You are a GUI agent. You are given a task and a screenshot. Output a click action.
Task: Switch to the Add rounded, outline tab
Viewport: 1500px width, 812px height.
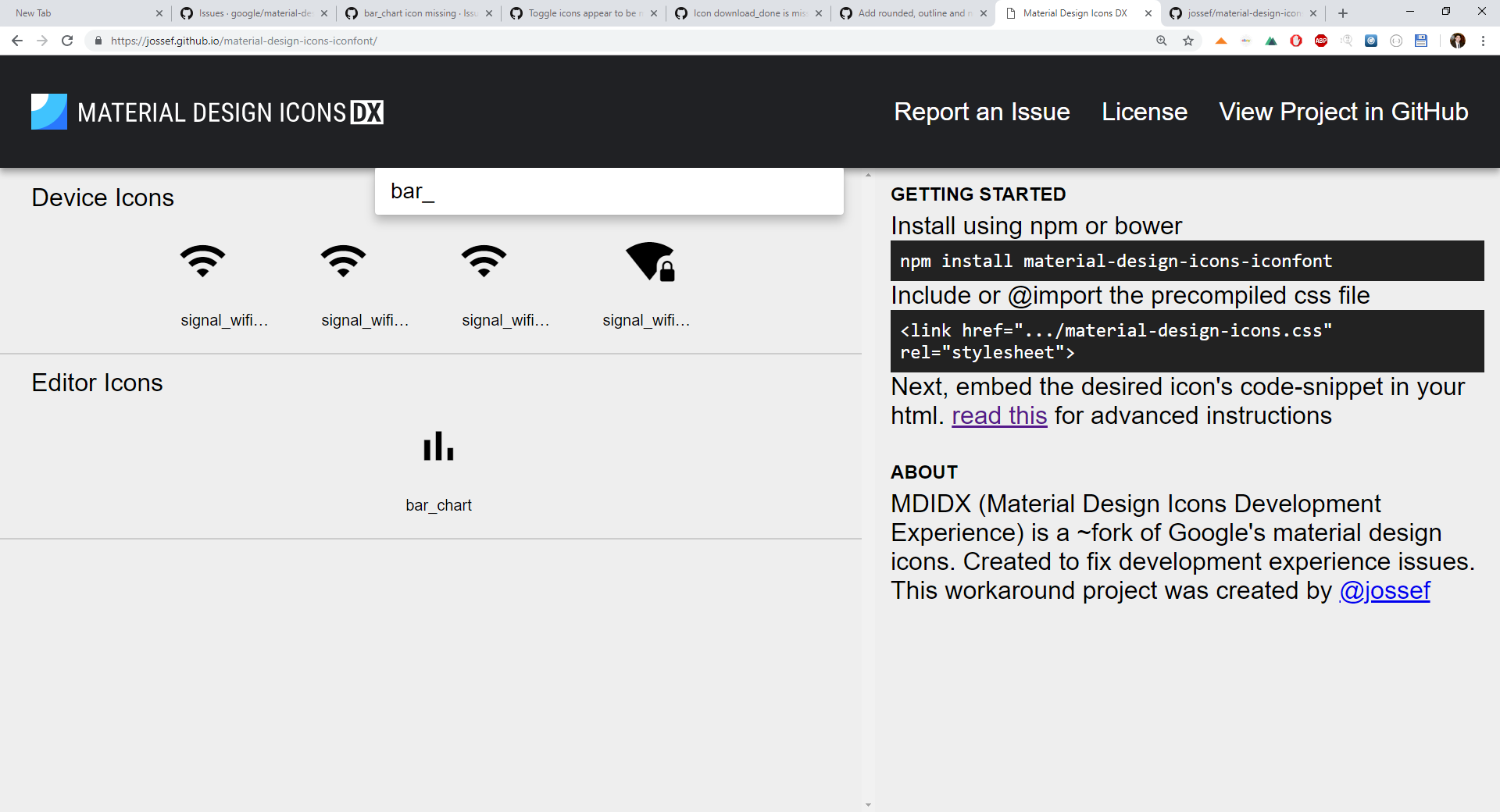click(915, 13)
